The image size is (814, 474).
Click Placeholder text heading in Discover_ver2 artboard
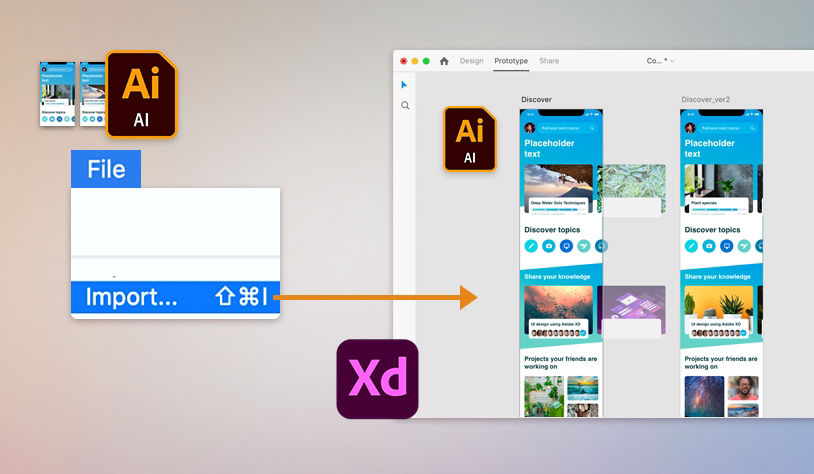[x=710, y=148]
